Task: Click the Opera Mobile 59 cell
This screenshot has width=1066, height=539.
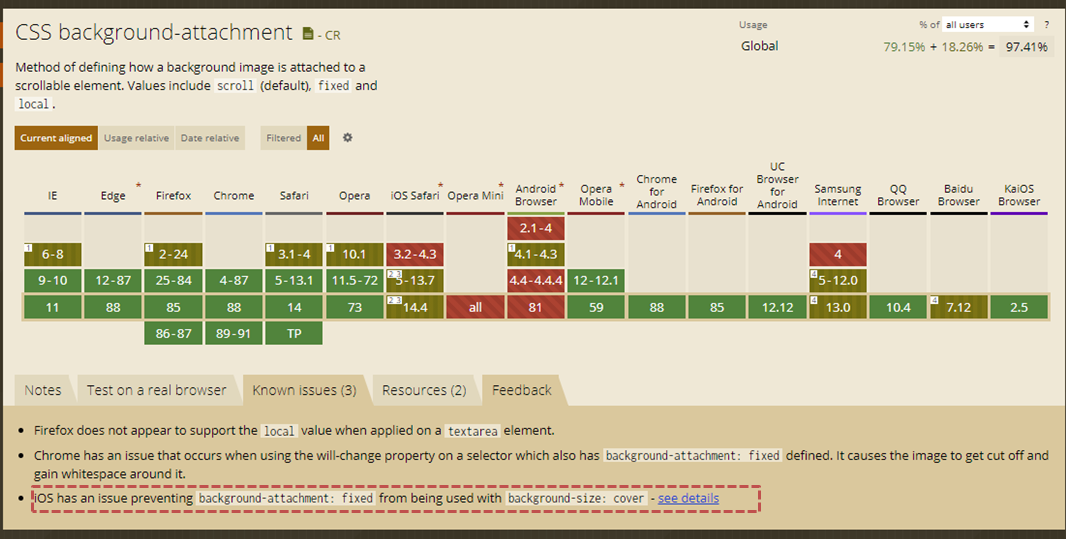Action: point(596,307)
